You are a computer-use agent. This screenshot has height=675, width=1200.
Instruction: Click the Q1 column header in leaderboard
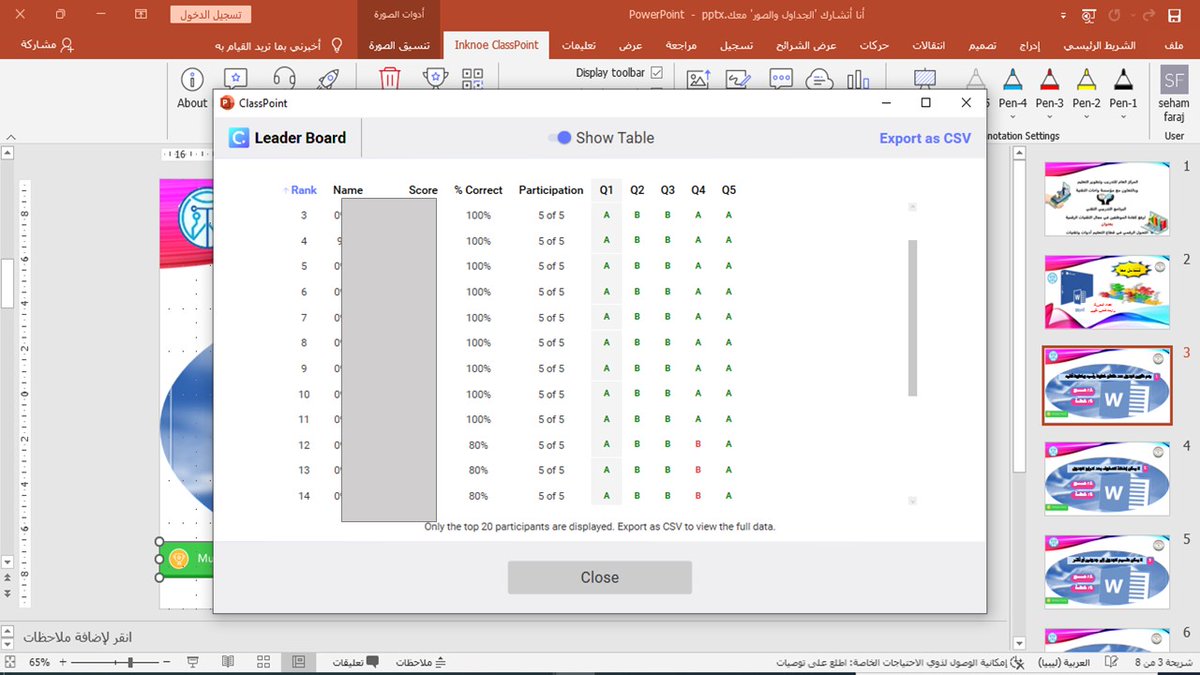(x=607, y=190)
